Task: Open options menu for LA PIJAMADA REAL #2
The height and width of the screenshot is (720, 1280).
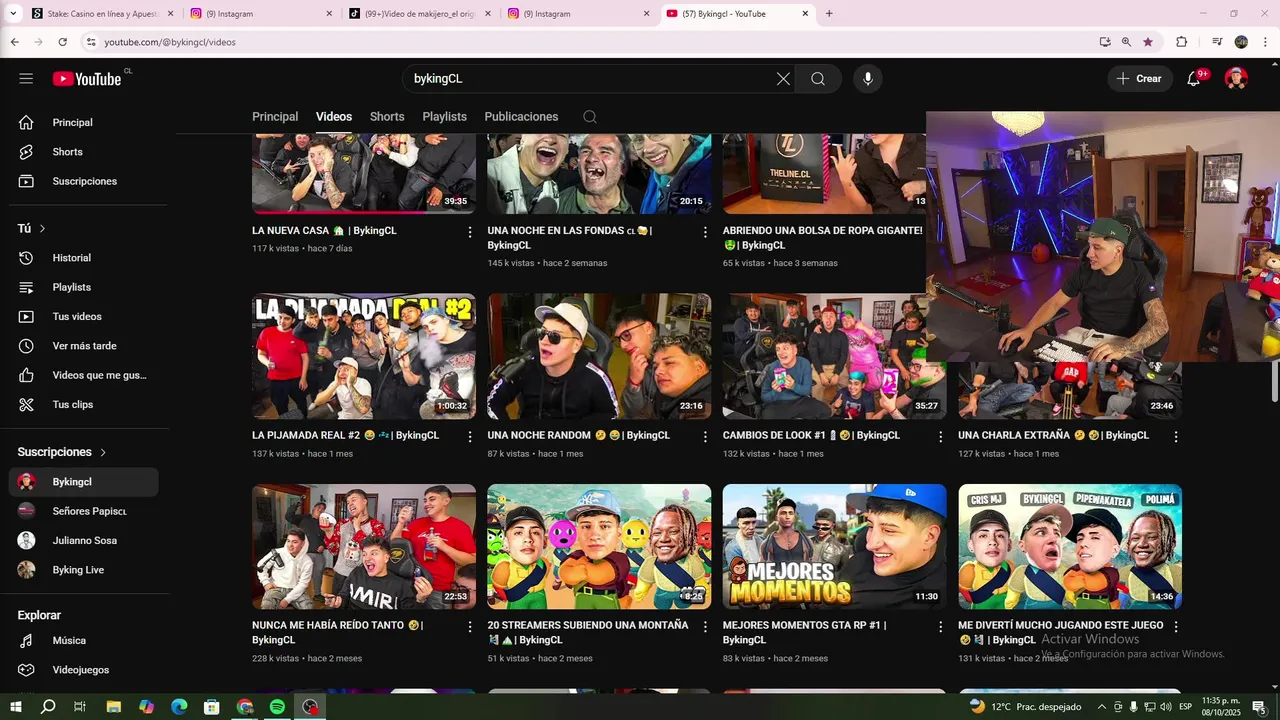Action: 470,437
